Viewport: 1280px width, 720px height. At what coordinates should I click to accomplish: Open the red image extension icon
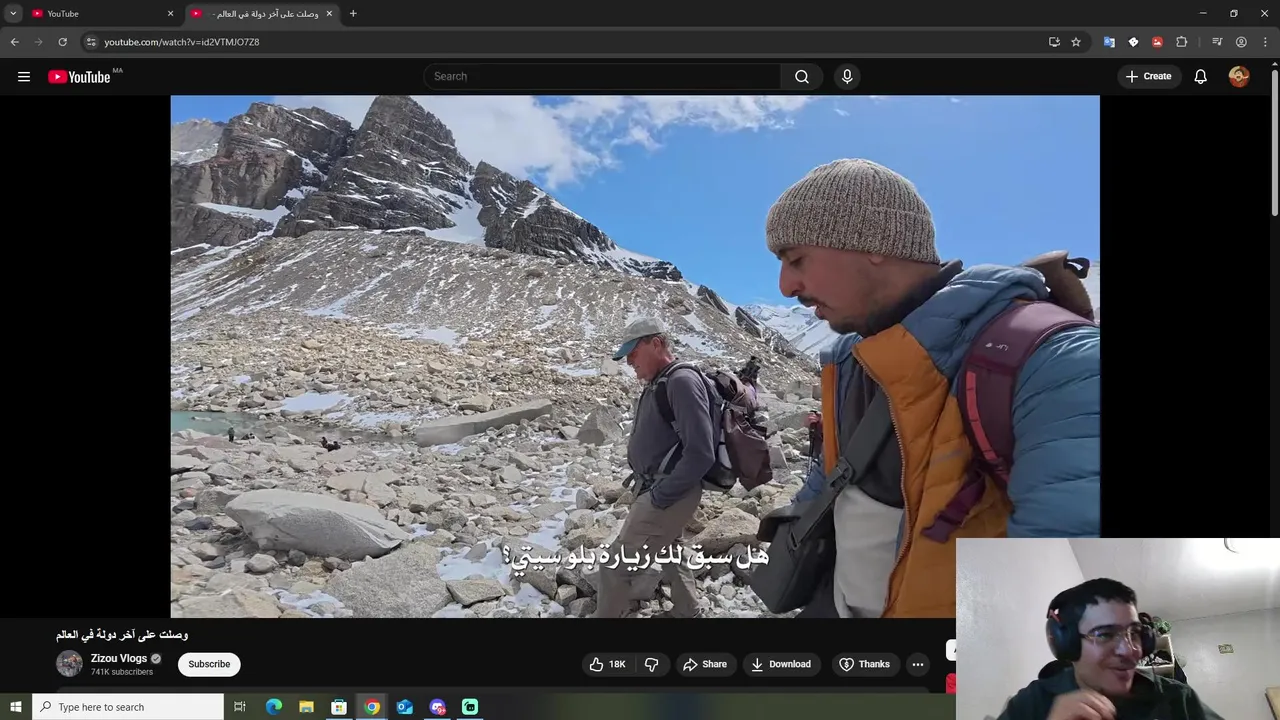(1157, 42)
